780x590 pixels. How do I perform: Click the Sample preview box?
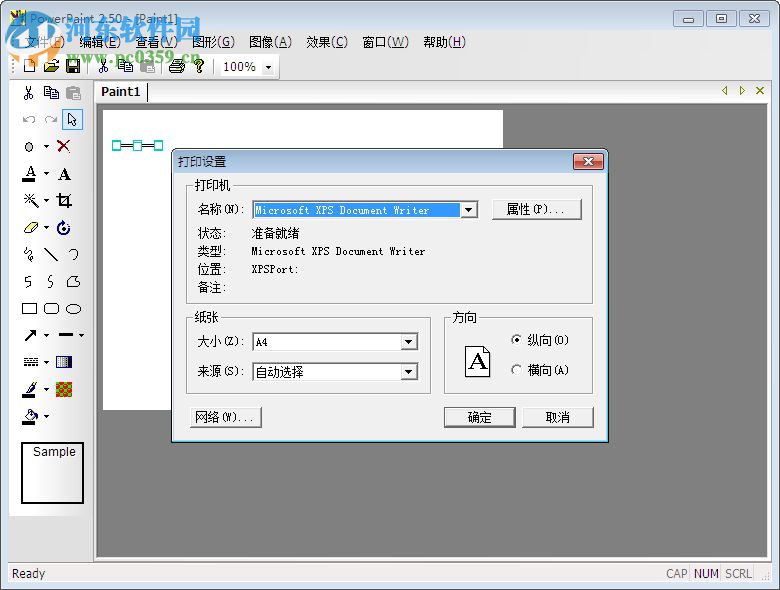click(52, 473)
